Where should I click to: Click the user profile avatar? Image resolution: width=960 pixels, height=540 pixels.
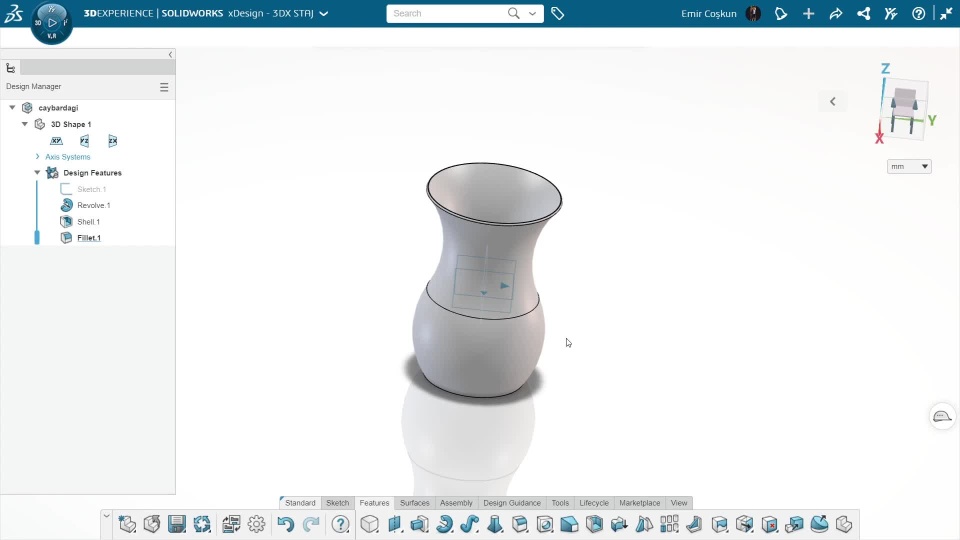754,13
